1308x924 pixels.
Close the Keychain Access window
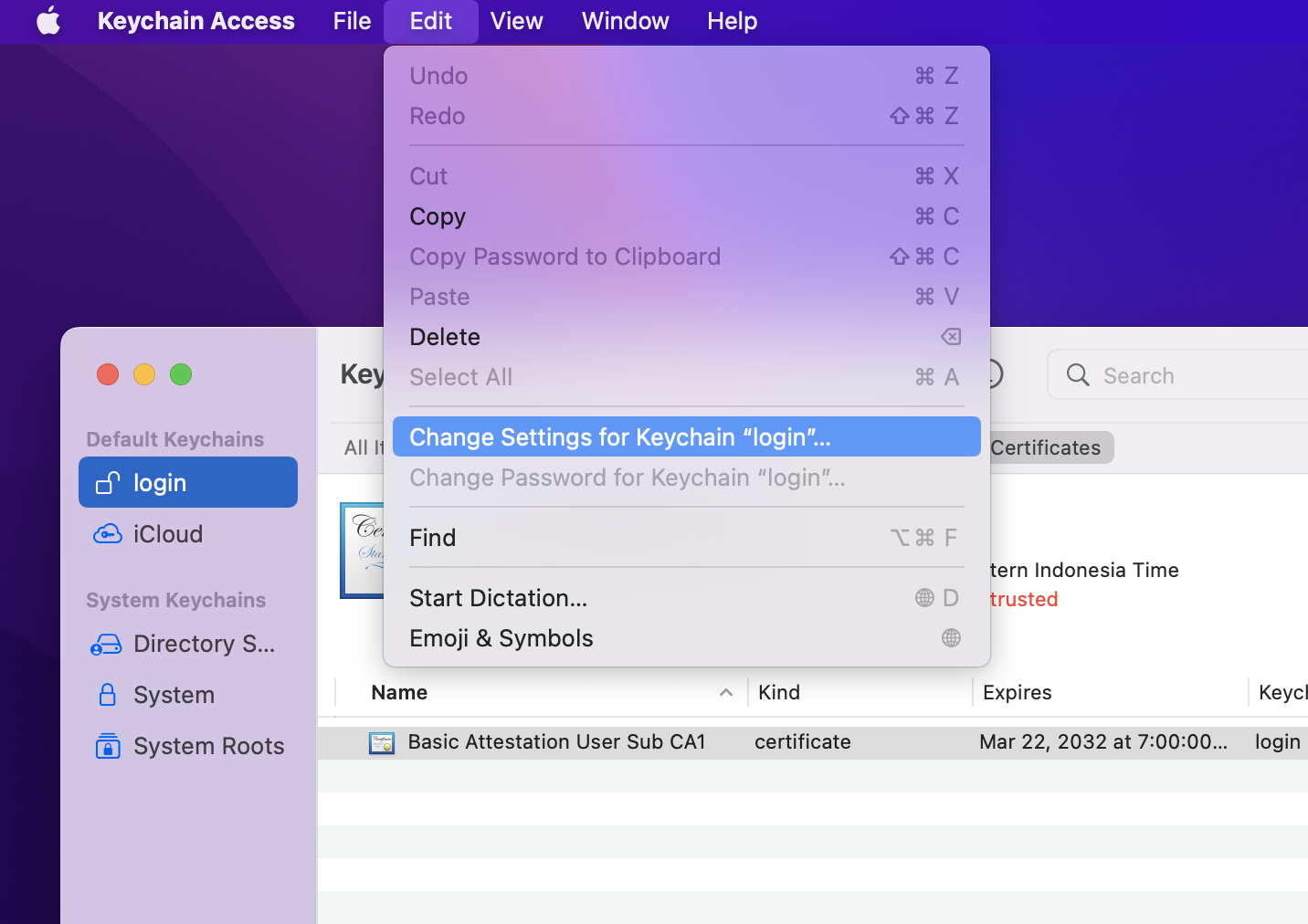click(108, 374)
